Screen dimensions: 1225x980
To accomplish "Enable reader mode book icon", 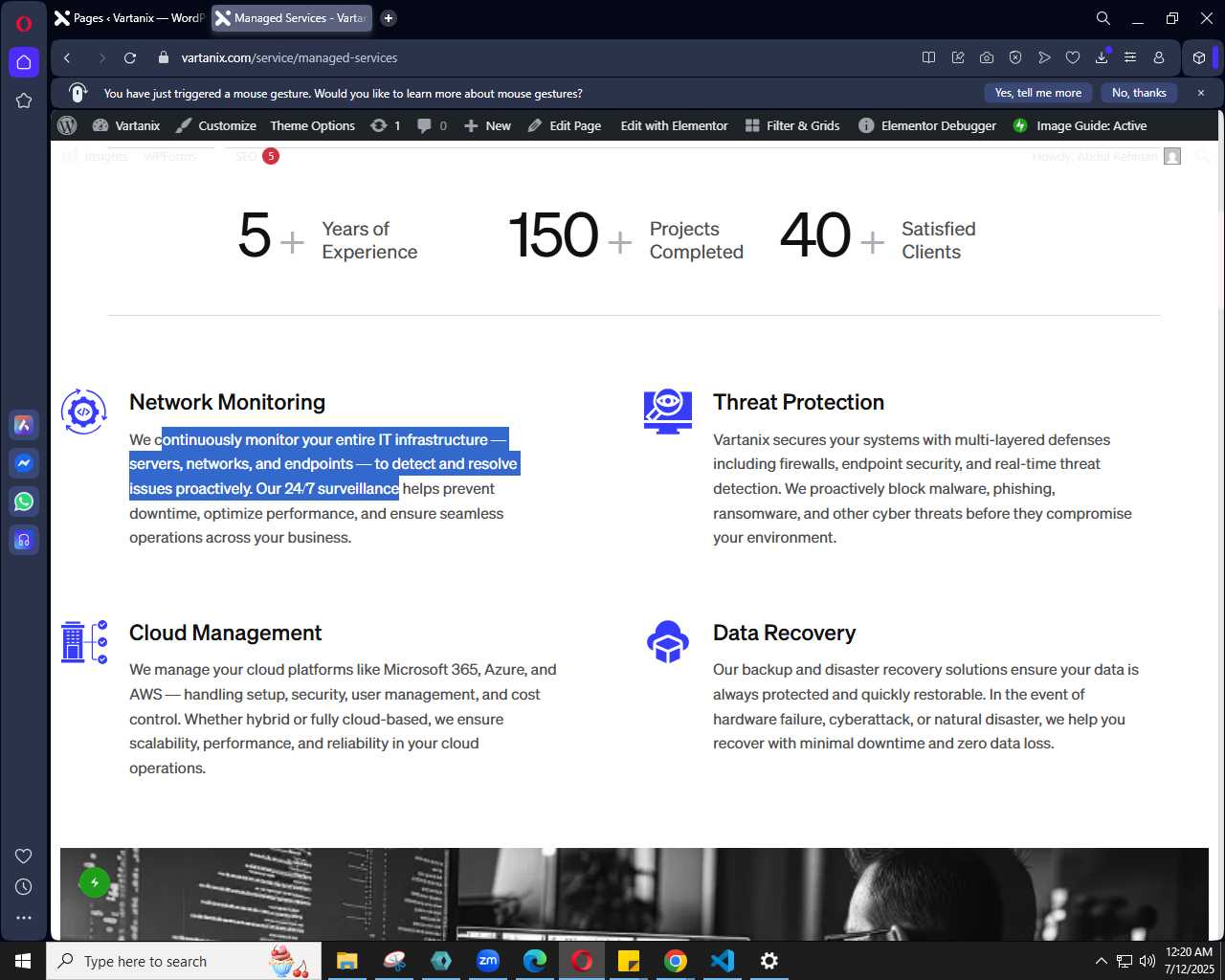I will pyautogui.click(x=928, y=57).
